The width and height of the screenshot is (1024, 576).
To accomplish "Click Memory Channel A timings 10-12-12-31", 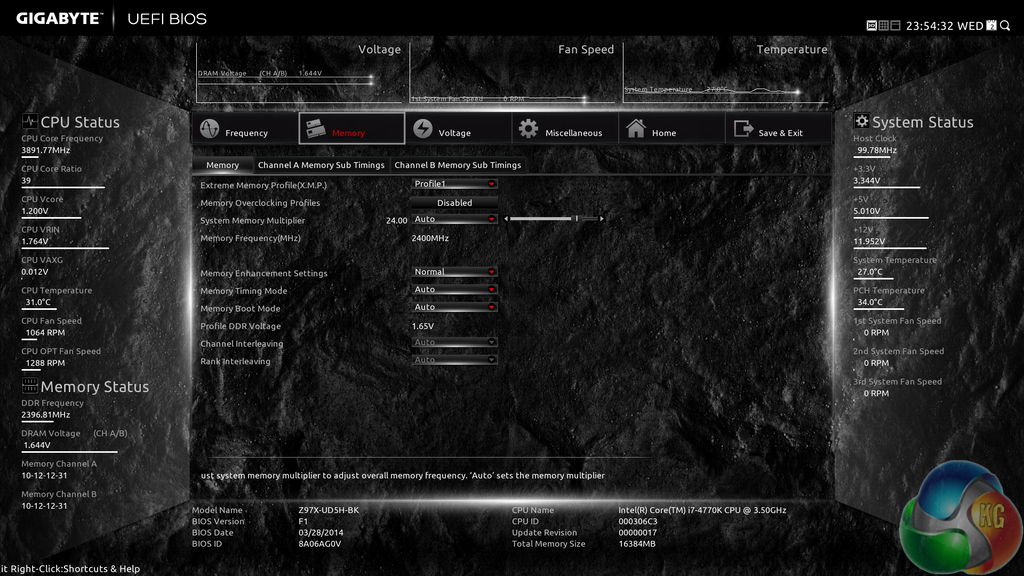I will pos(44,475).
